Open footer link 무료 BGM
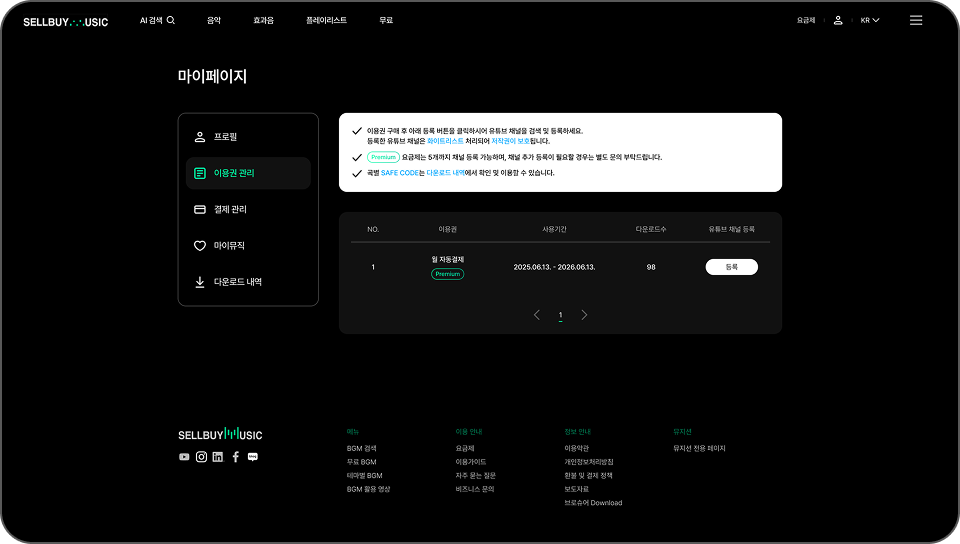This screenshot has width=960, height=544. pyautogui.click(x=361, y=462)
